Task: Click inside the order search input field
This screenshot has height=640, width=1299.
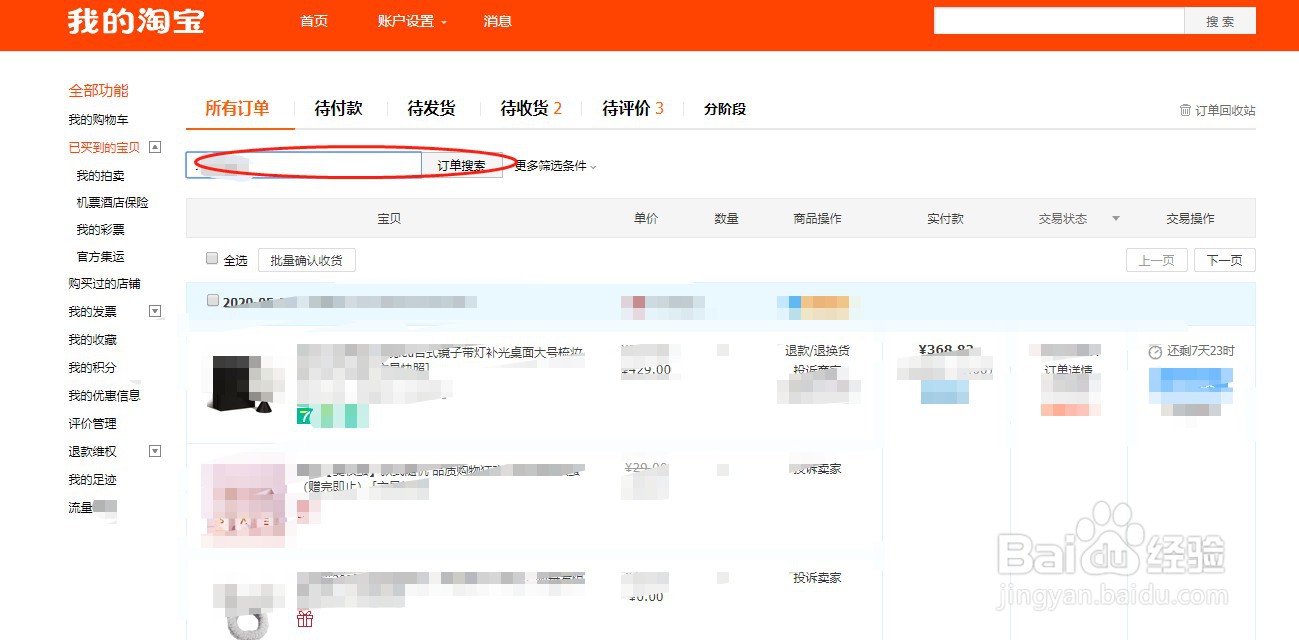Action: pos(300,163)
